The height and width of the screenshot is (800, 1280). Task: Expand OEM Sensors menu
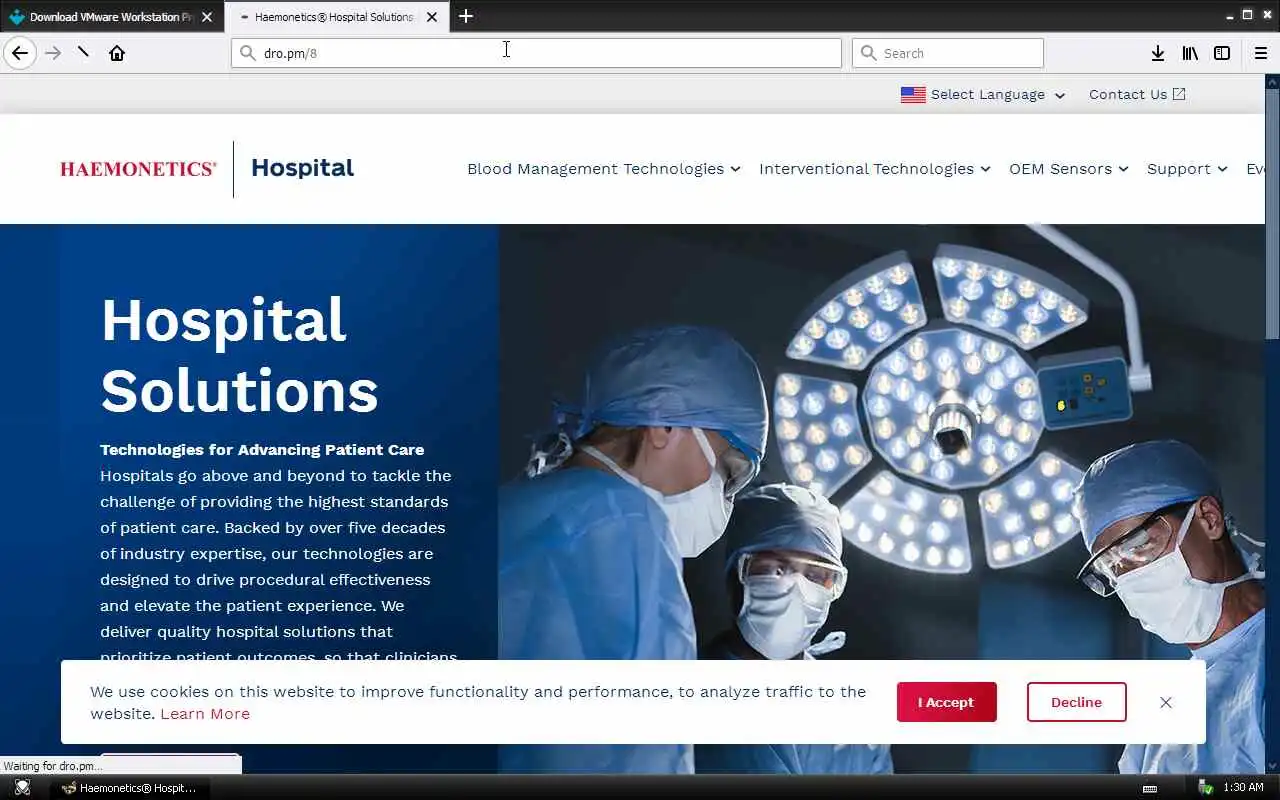[1069, 169]
